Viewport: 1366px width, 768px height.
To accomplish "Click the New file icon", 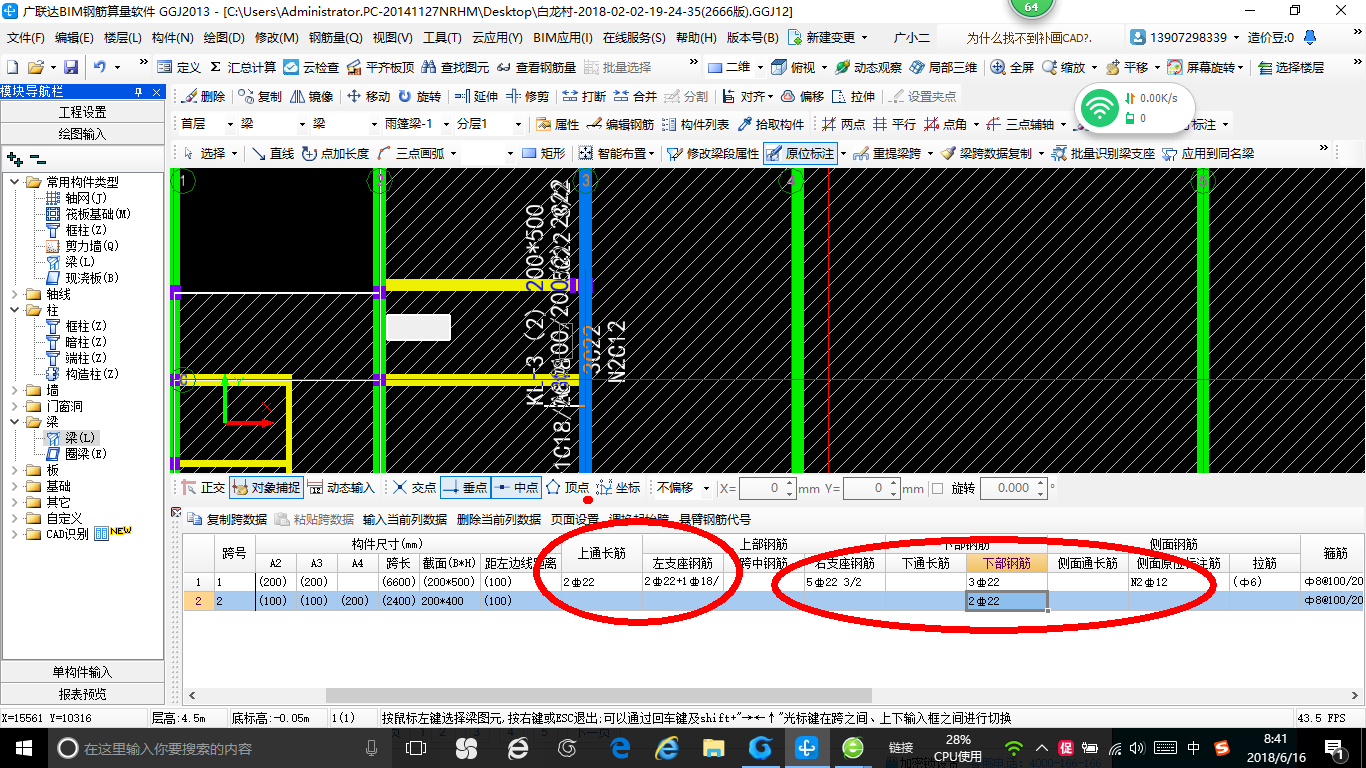I will [x=12, y=67].
